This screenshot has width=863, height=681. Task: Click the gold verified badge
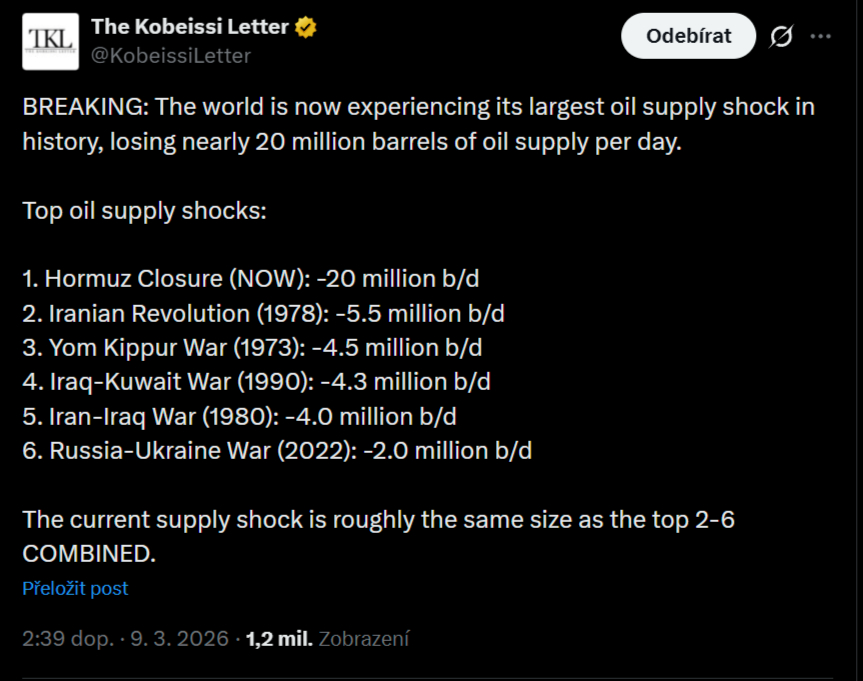tap(306, 28)
